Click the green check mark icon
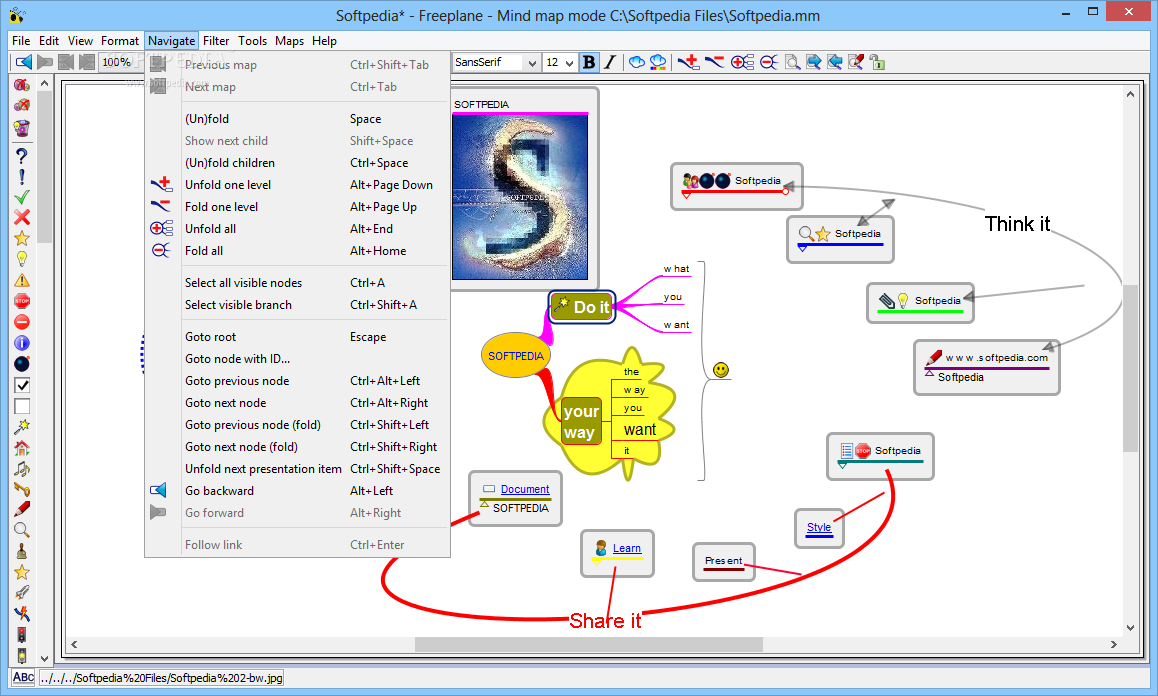This screenshot has width=1158, height=696. pyautogui.click(x=22, y=197)
